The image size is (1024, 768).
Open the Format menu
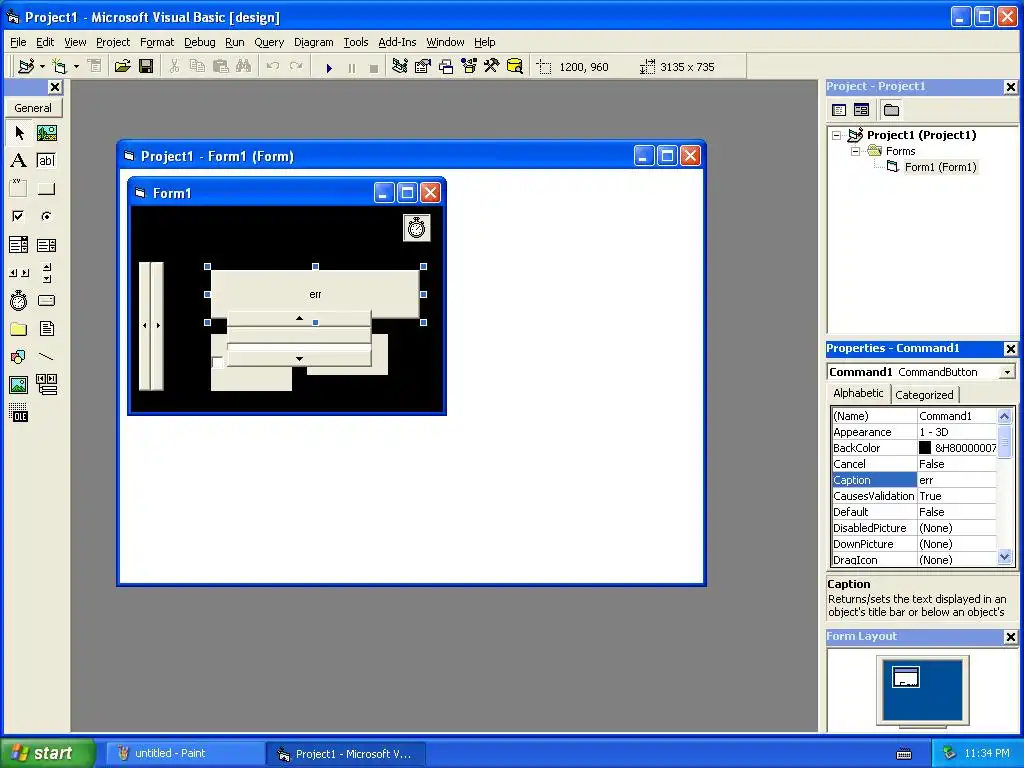(x=157, y=42)
